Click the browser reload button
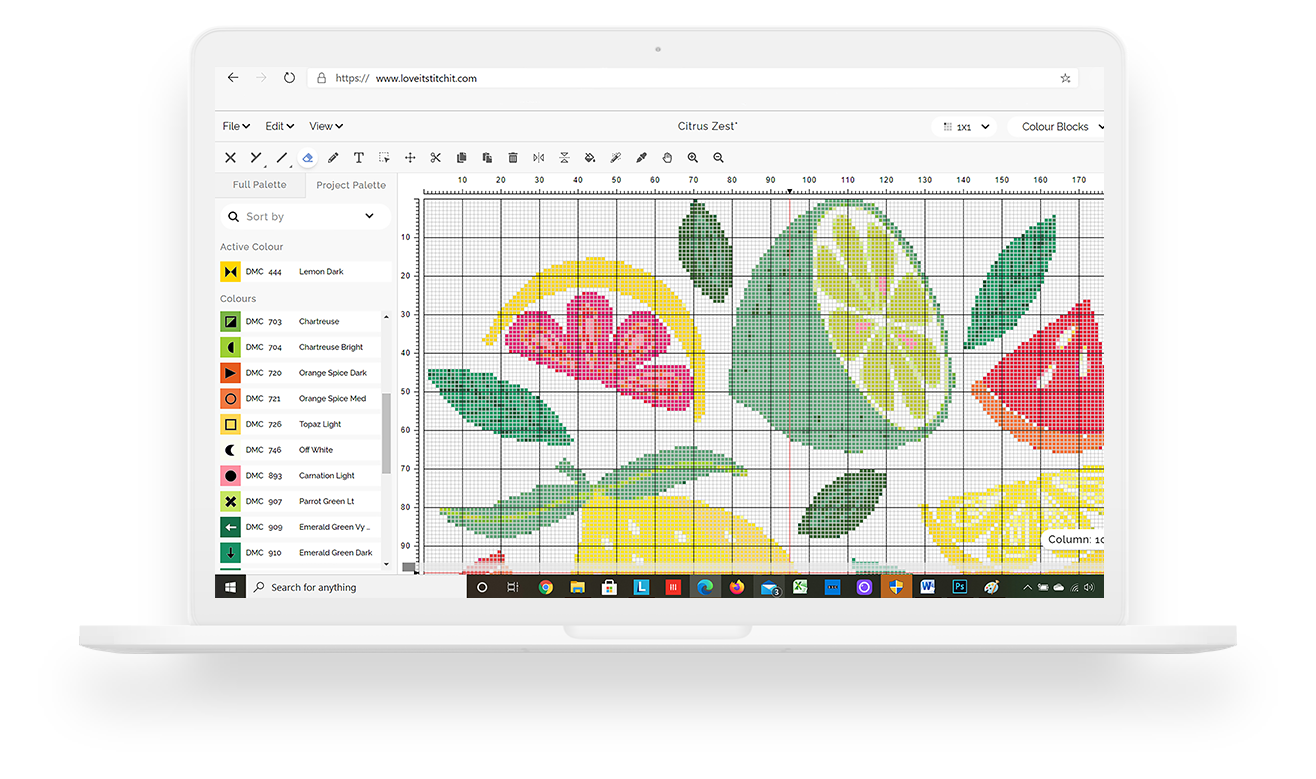Image resolution: width=1316 pixels, height=779 pixels. click(x=289, y=78)
